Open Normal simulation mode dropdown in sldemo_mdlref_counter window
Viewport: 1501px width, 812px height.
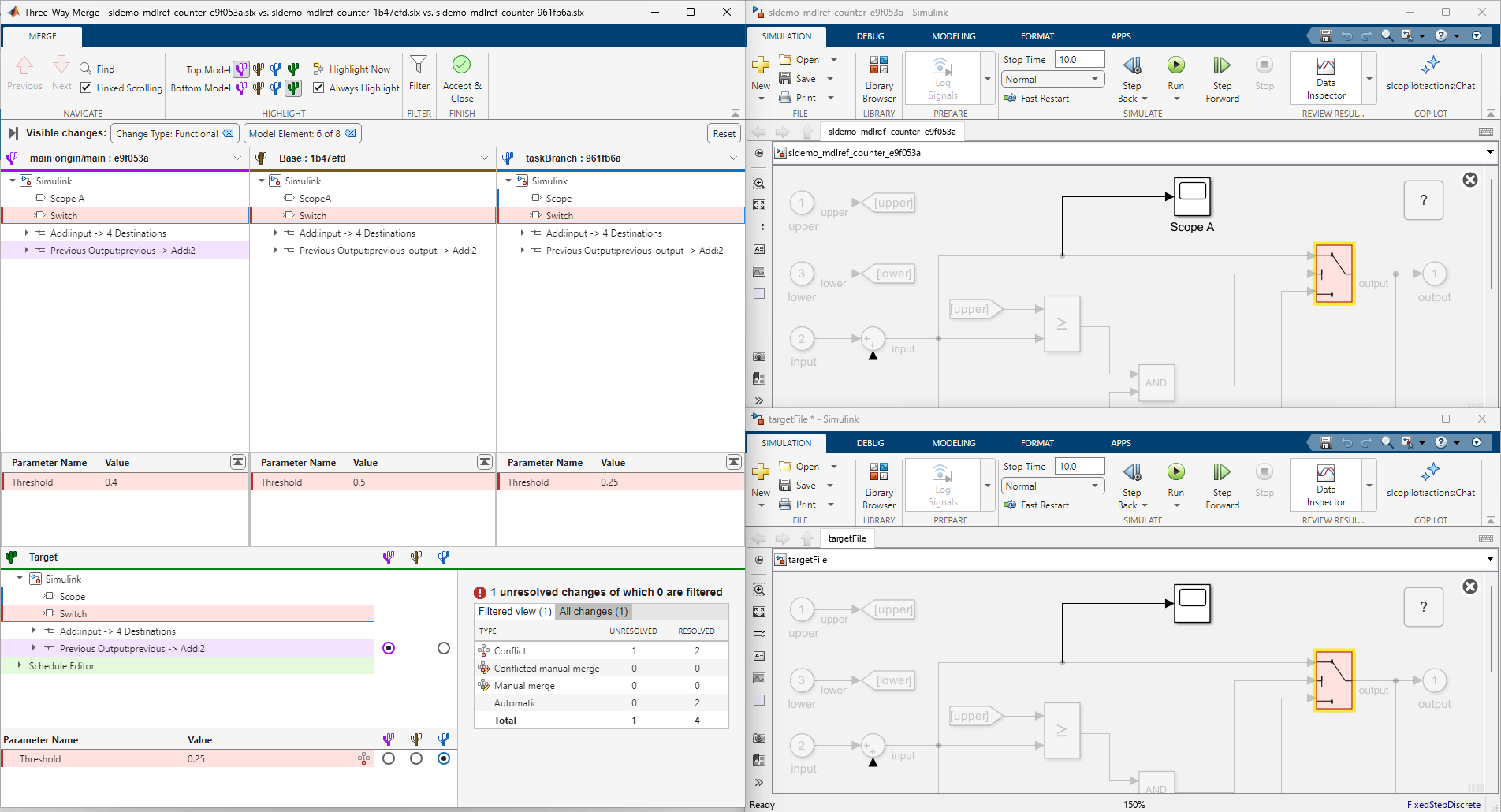(x=1052, y=80)
